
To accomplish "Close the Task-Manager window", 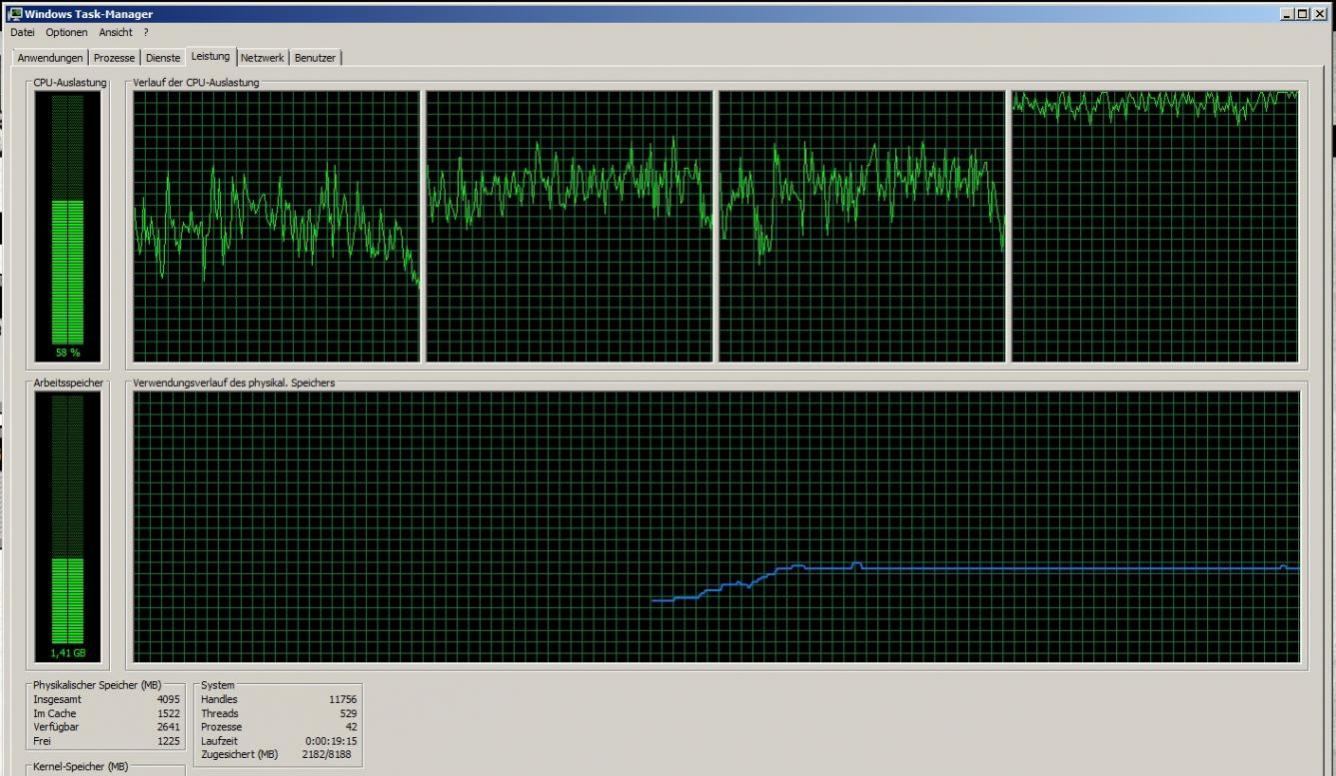I will (x=1319, y=14).
